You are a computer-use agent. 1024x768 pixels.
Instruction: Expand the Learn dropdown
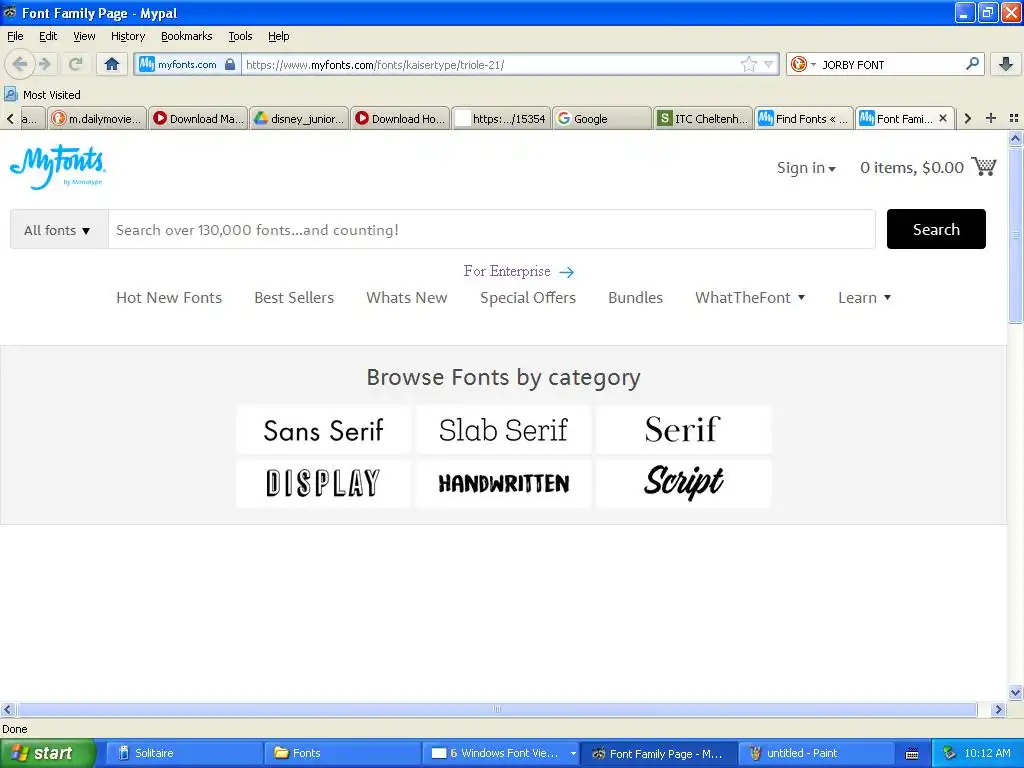[x=864, y=298]
